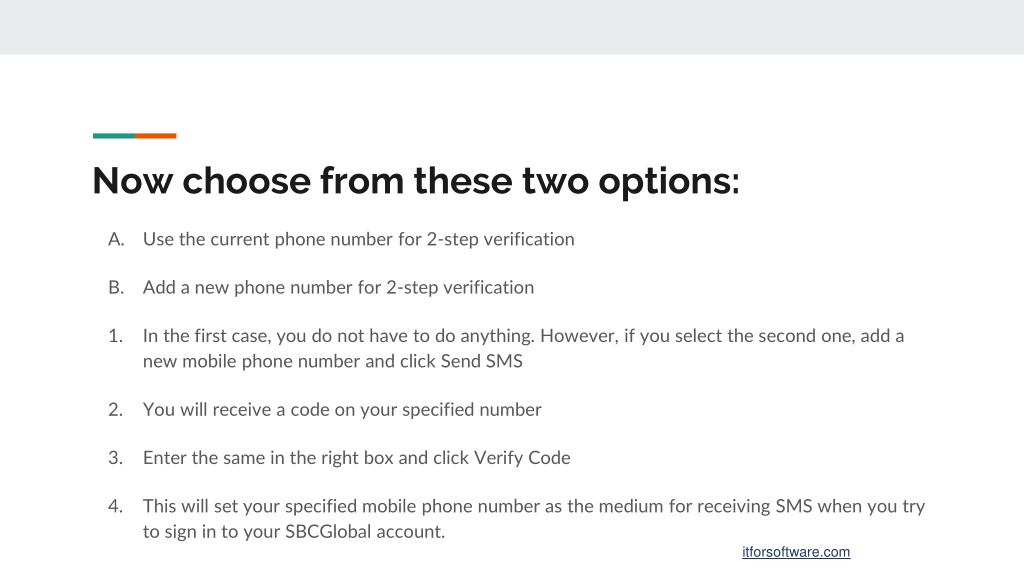The image size is (1024, 576).
Task: Select the orange segment of the accent bar
Action: [x=155, y=136]
